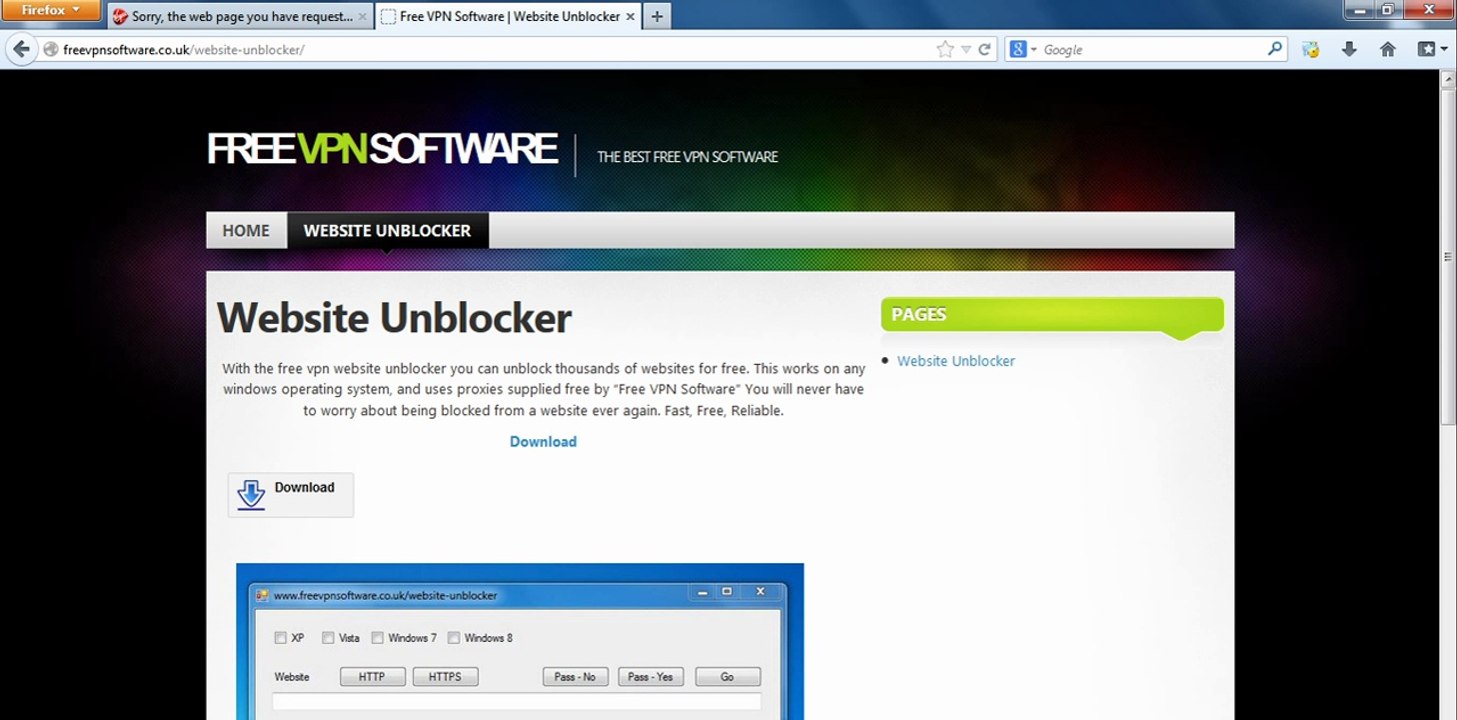
Task: Reload the page with the refresh icon
Action: tap(984, 49)
